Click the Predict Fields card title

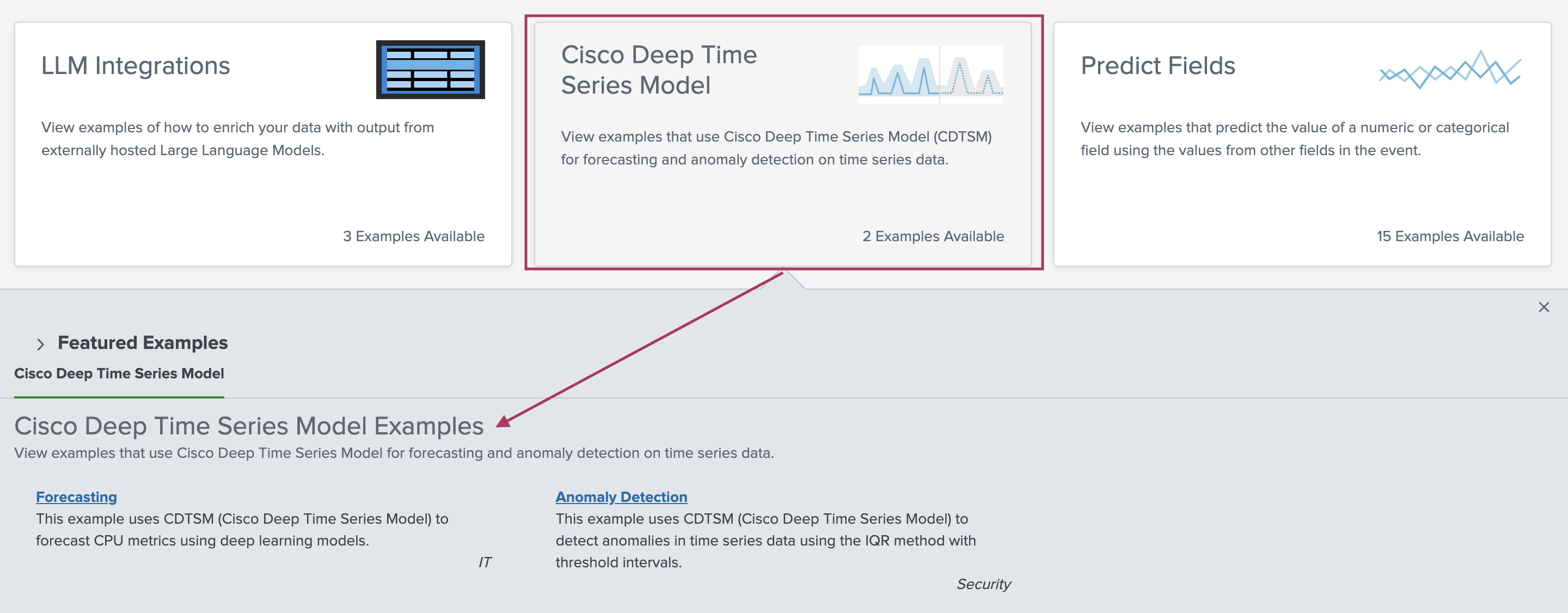click(1157, 66)
